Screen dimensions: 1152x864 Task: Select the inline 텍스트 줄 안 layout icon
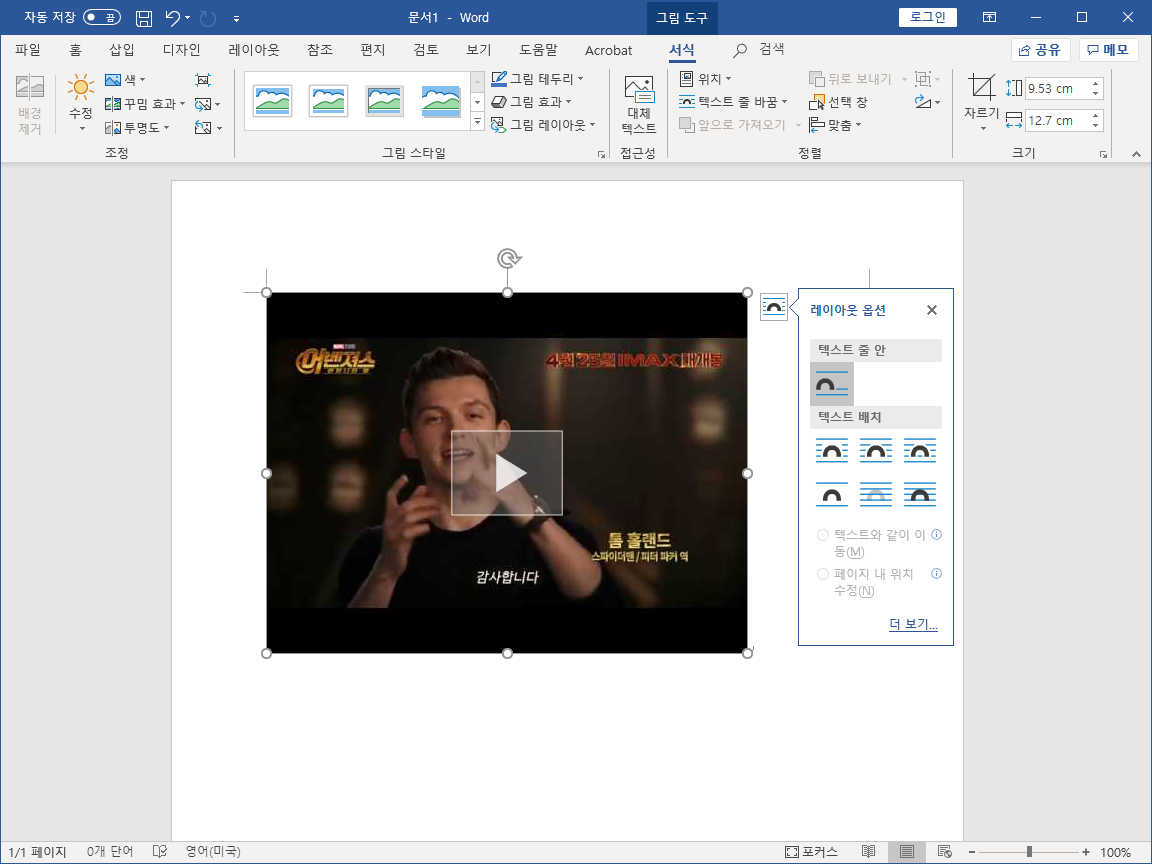[x=832, y=384]
